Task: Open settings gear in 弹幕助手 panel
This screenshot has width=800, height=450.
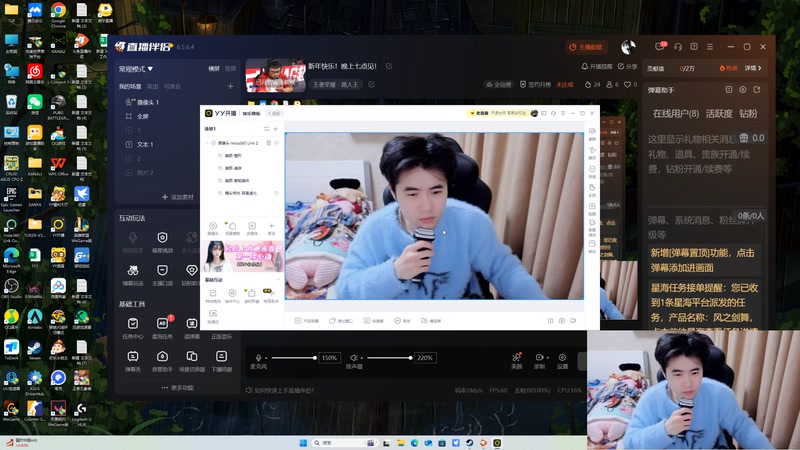Action: click(x=742, y=89)
